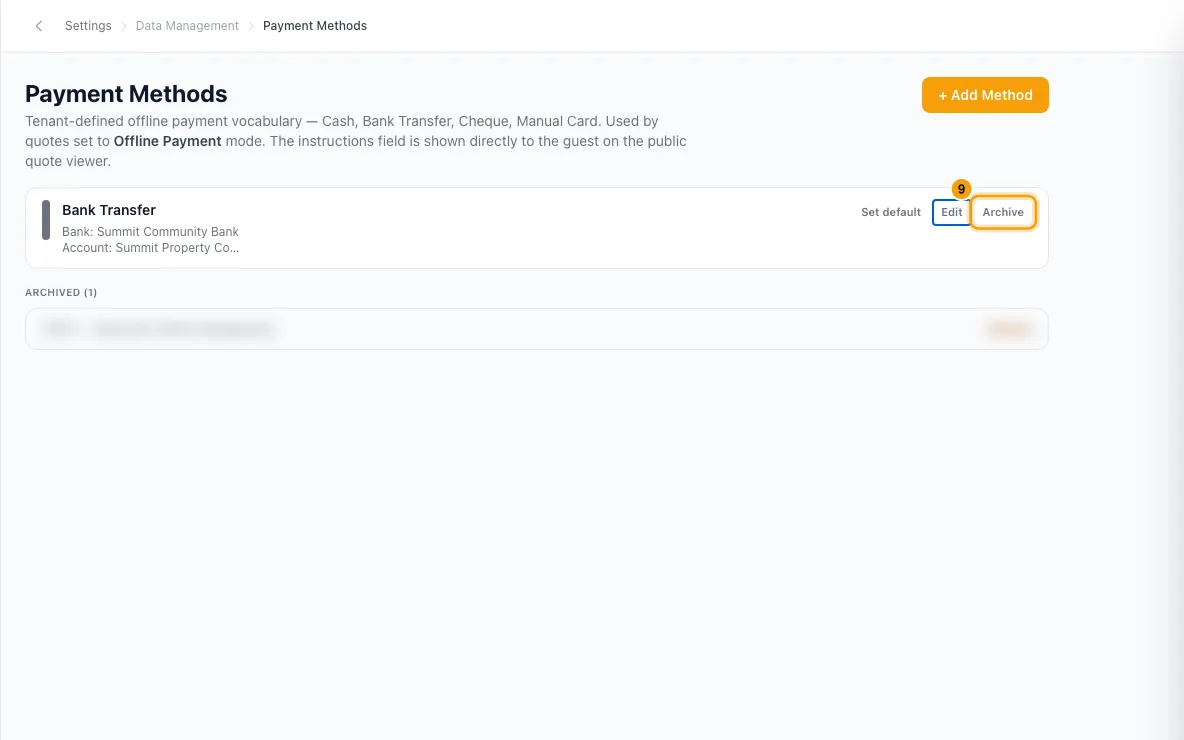Select the Bank Transfer title text

tap(109, 210)
